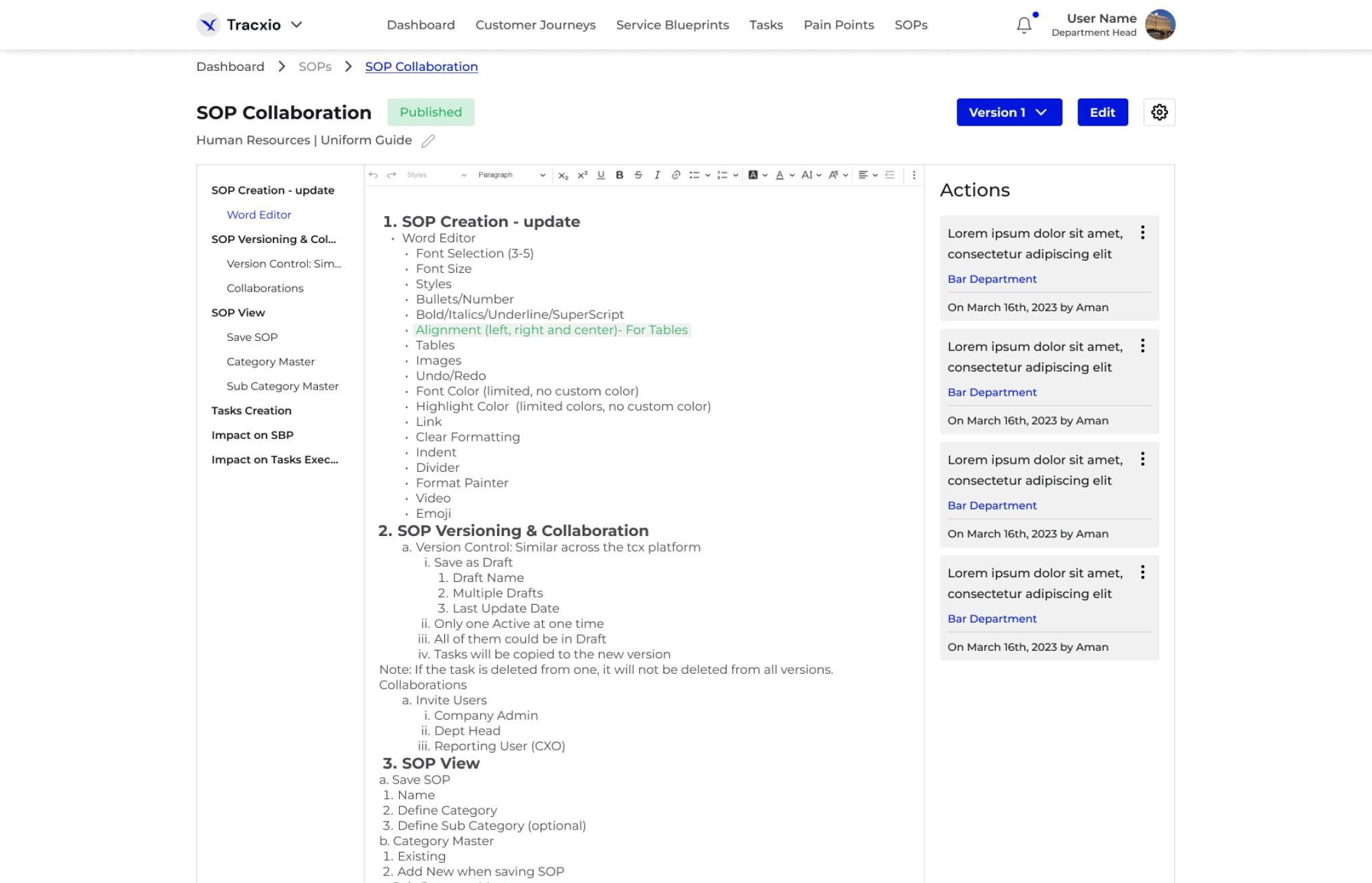This screenshot has width=1372, height=883.
Task: Select Save SOP in outline
Action: coord(252,337)
